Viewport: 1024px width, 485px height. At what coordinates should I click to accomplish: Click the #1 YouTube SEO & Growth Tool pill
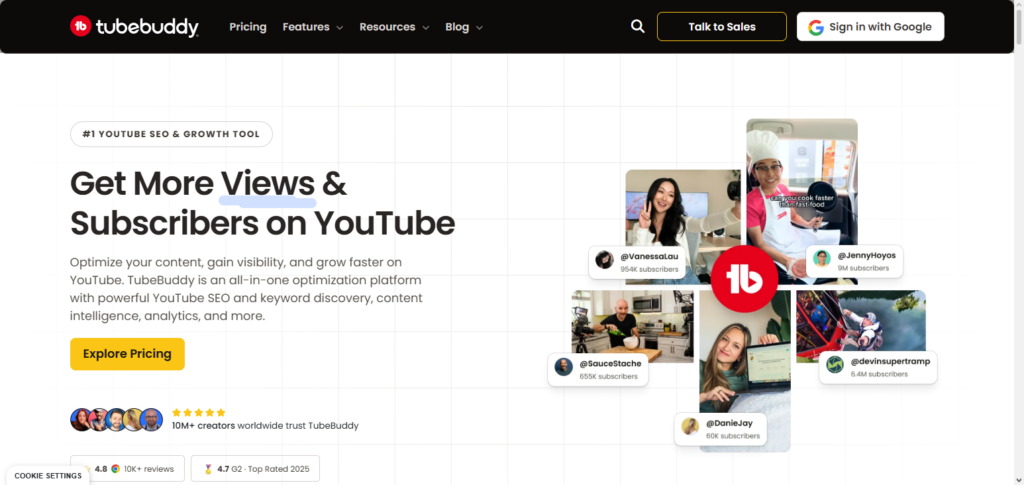pyautogui.click(x=171, y=134)
